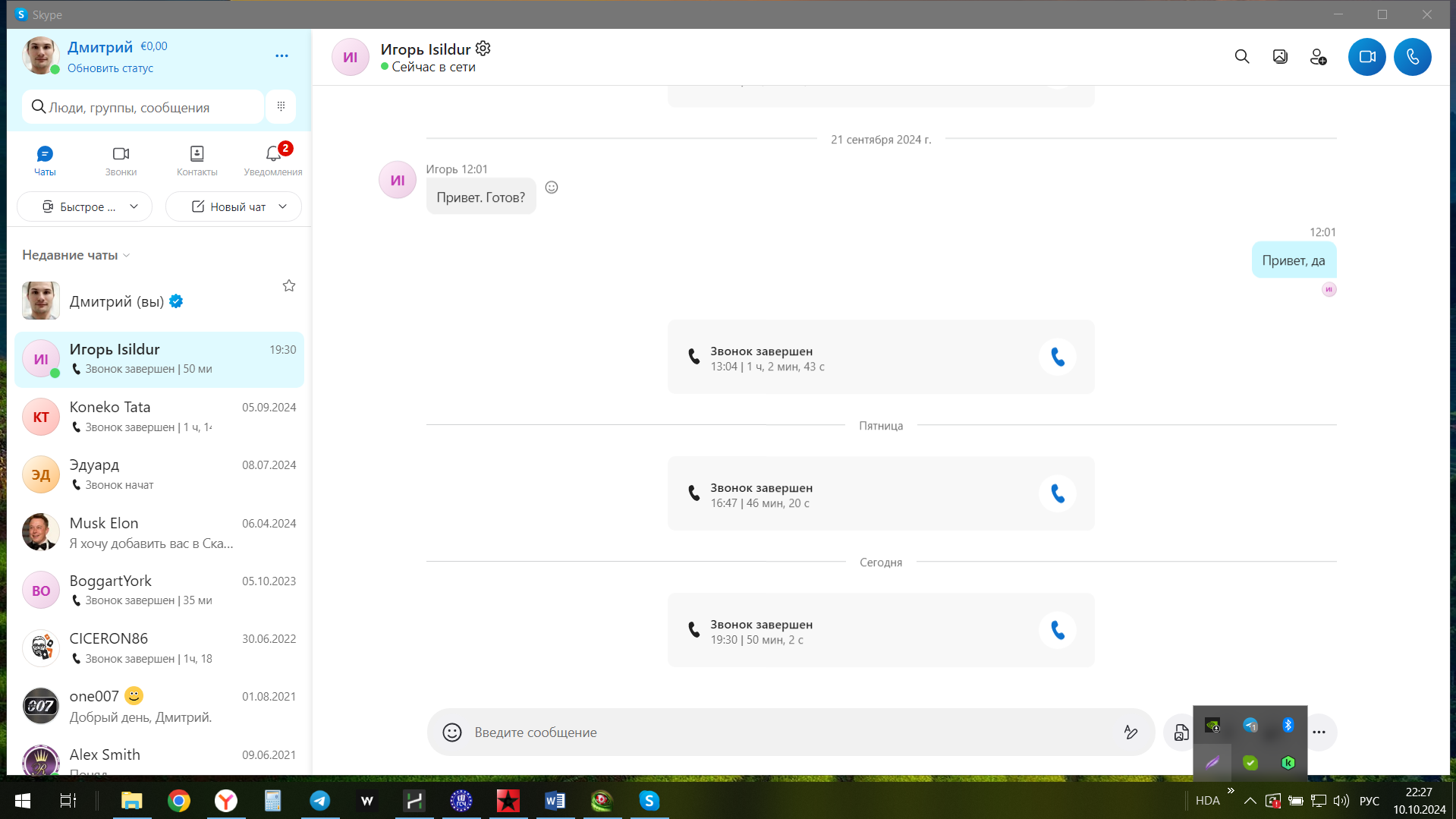Select the Игорь Isildur chat
The height and width of the screenshot is (819, 1456).
pyautogui.click(x=159, y=359)
